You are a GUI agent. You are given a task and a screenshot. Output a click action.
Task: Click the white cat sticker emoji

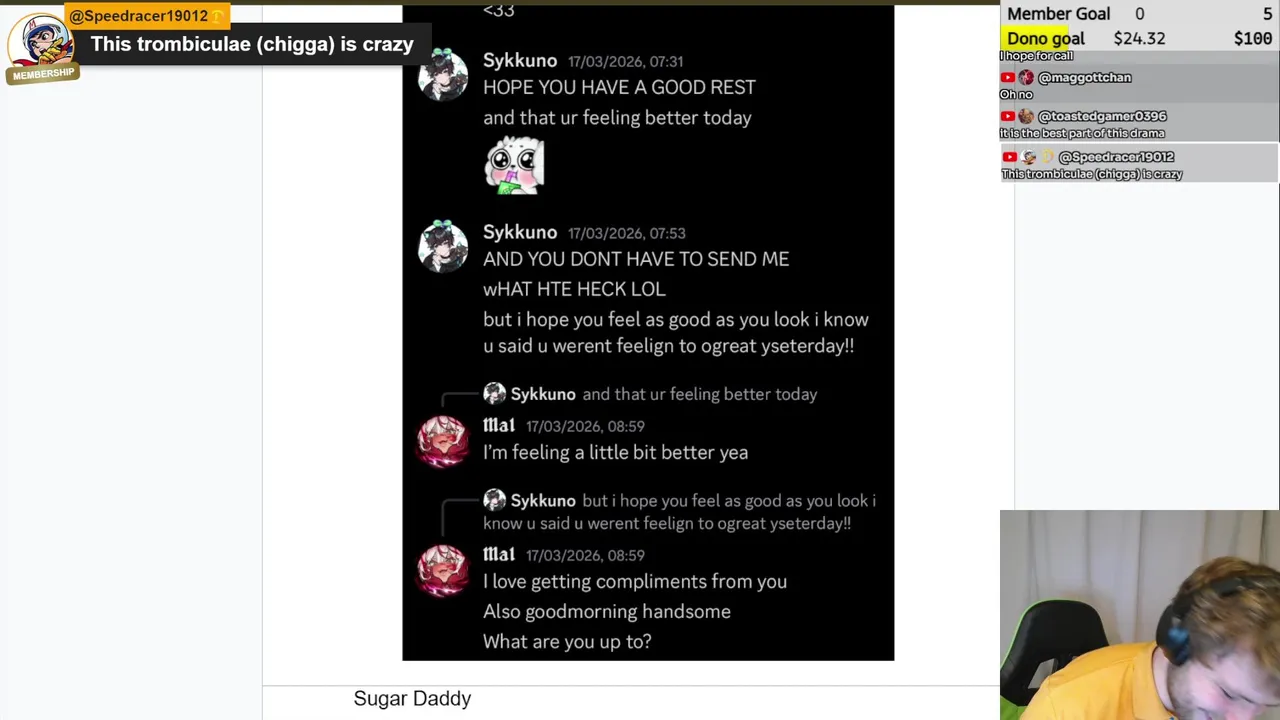tap(514, 165)
